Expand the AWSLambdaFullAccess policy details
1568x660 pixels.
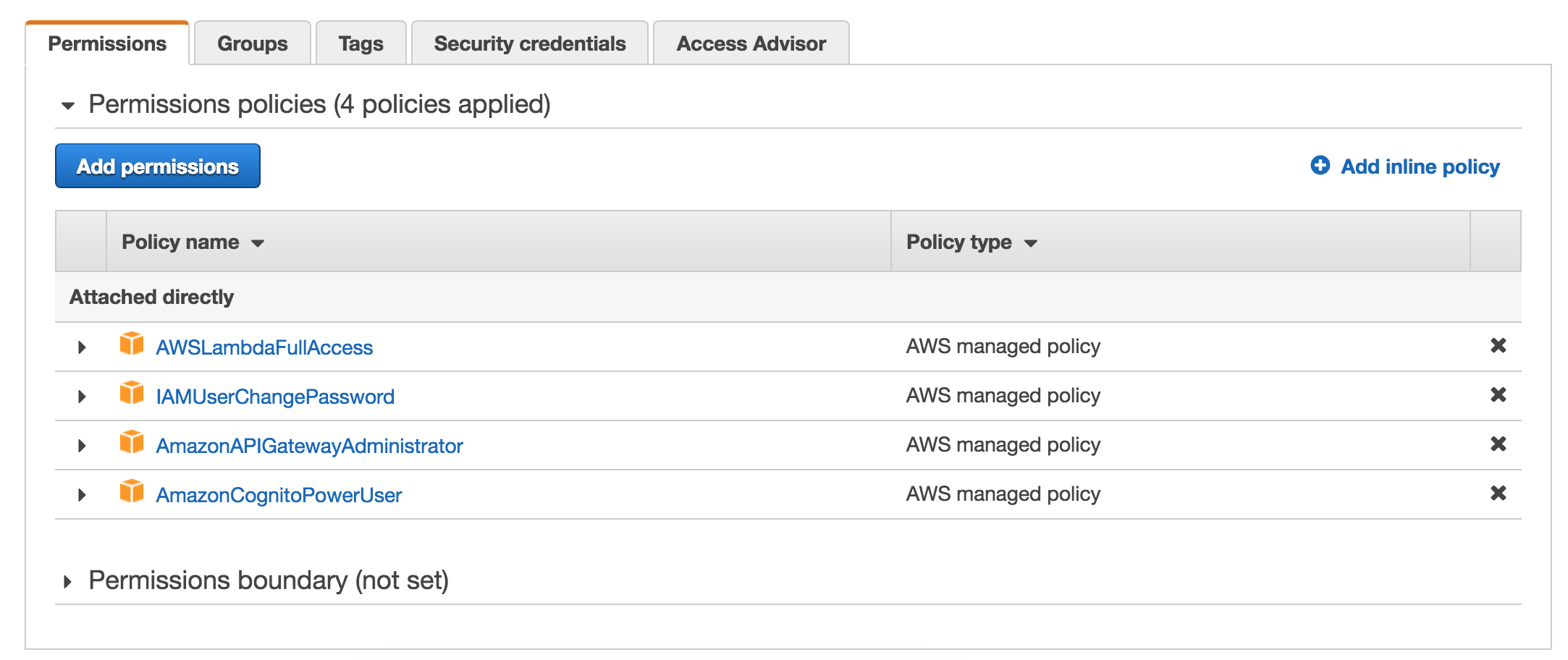(81, 347)
